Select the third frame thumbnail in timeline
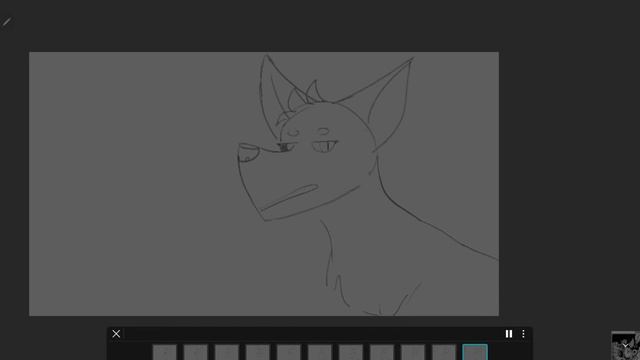This screenshot has height=360, width=640. click(x=227, y=352)
